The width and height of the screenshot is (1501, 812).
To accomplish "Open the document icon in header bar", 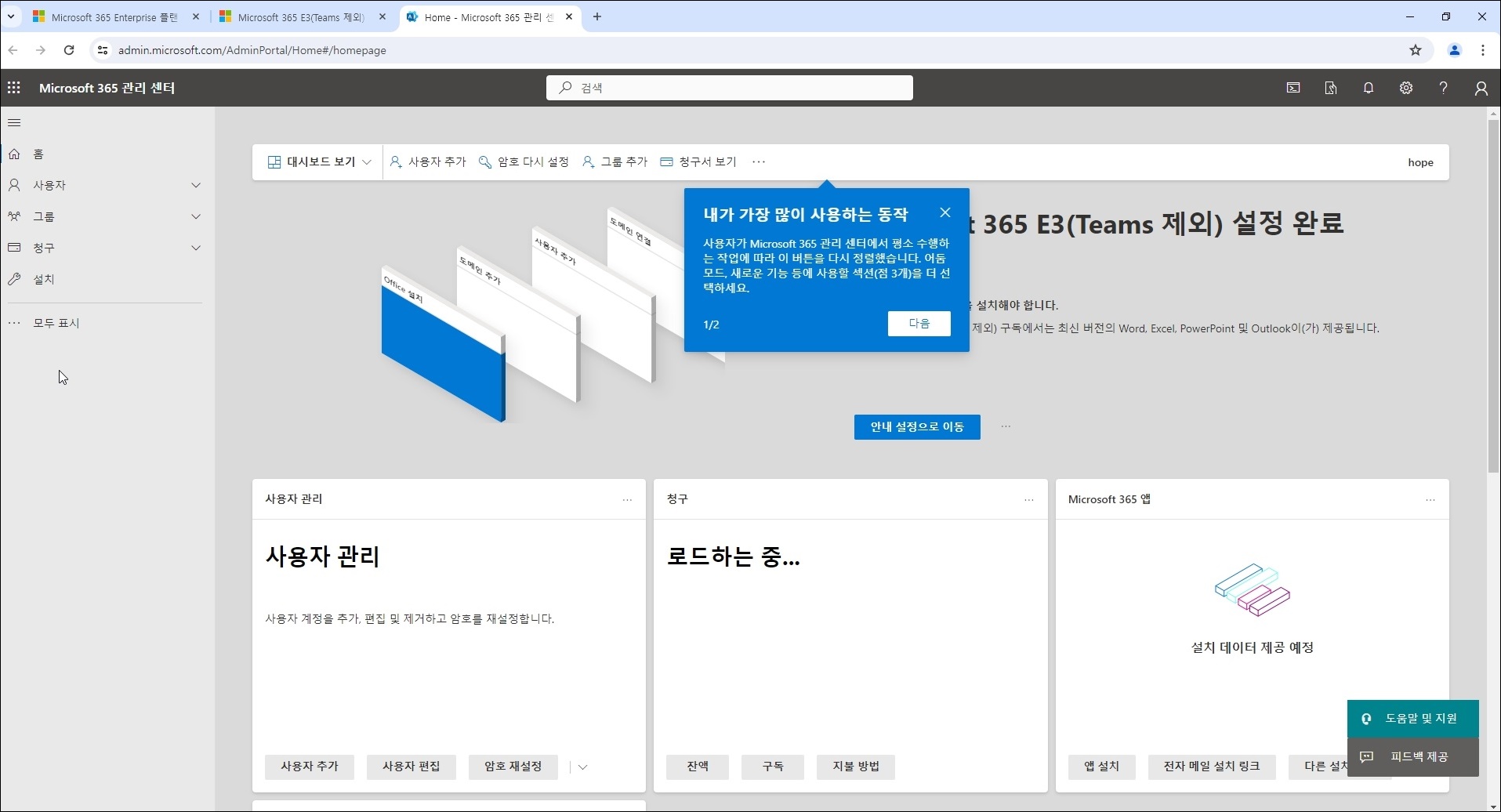I will point(1331,88).
